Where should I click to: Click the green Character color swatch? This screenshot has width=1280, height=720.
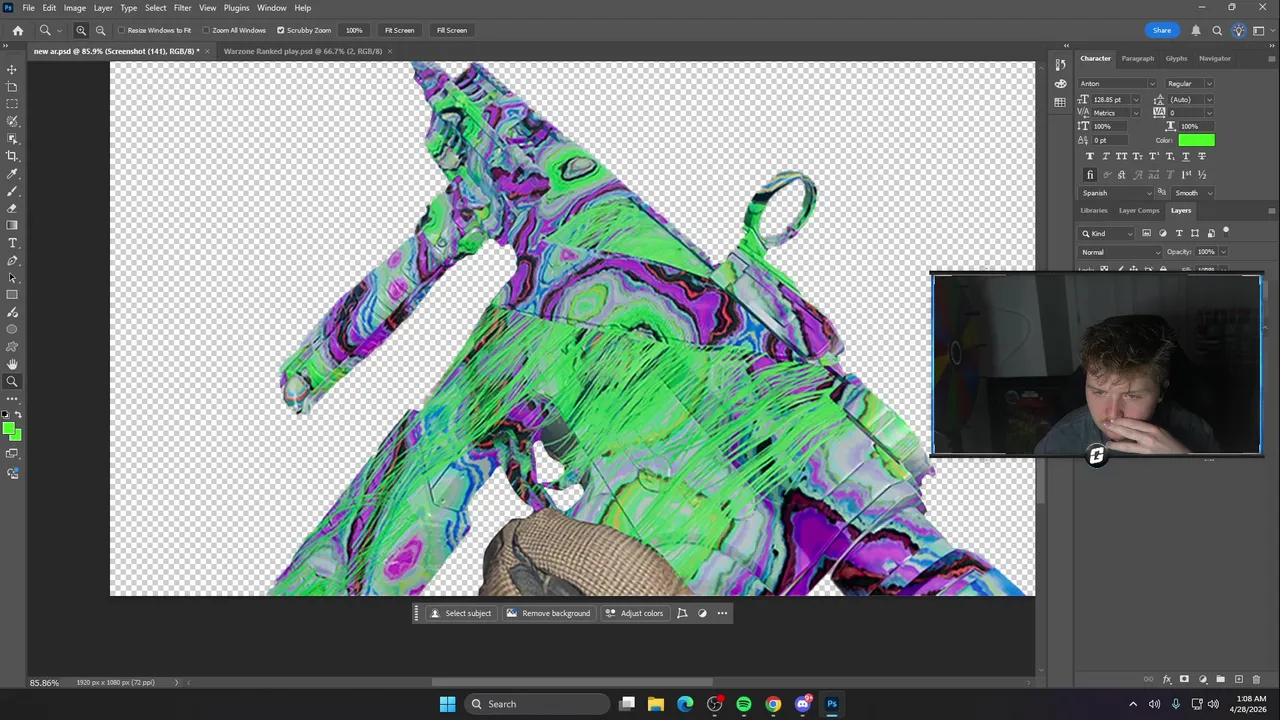pyautogui.click(x=1196, y=140)
